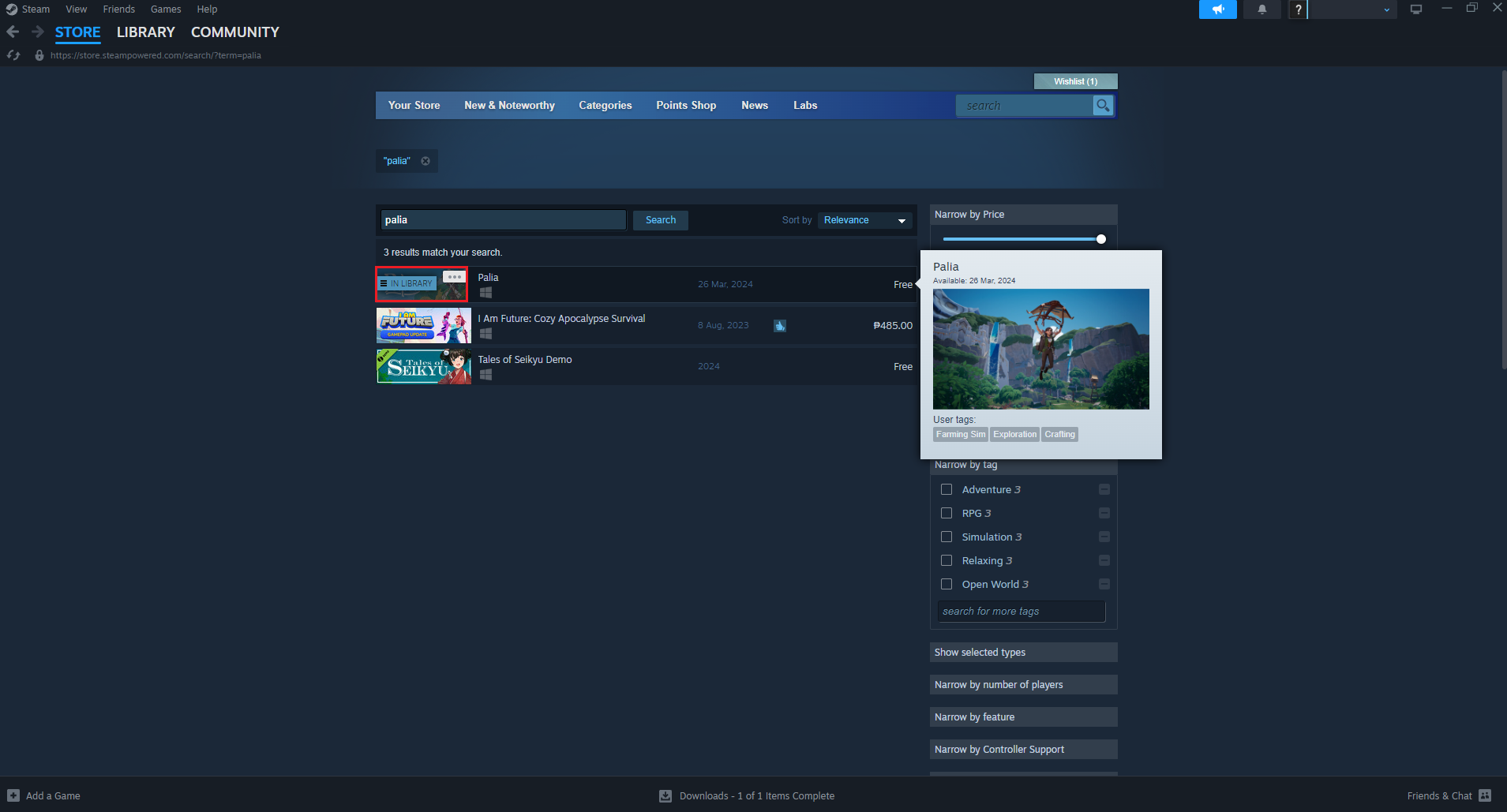Expand Narrow by feature section
Screen dimensions: 1507x812
[1023, 717]
